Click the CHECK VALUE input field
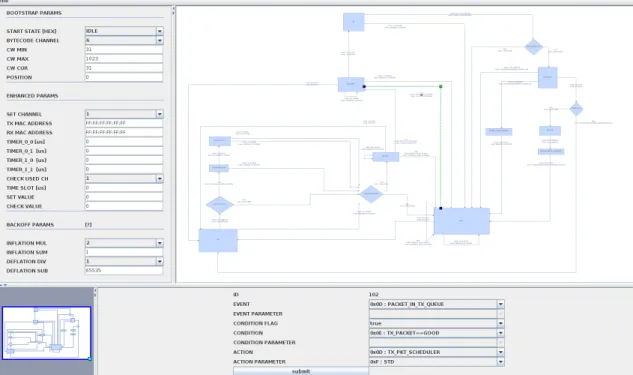Viewport: 633px width, 375px height. (x=124, y=206)
